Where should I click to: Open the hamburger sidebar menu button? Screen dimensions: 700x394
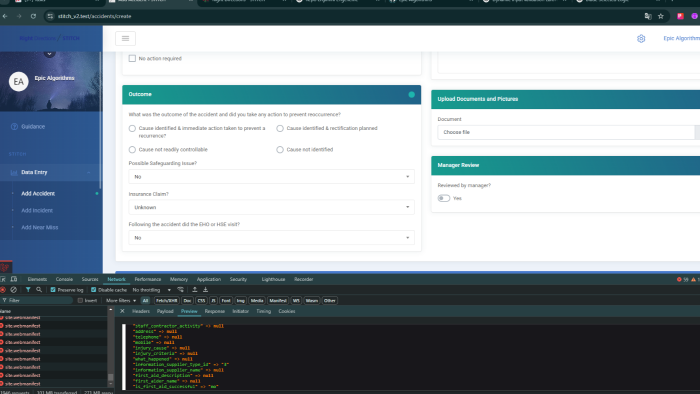point(125,38)
